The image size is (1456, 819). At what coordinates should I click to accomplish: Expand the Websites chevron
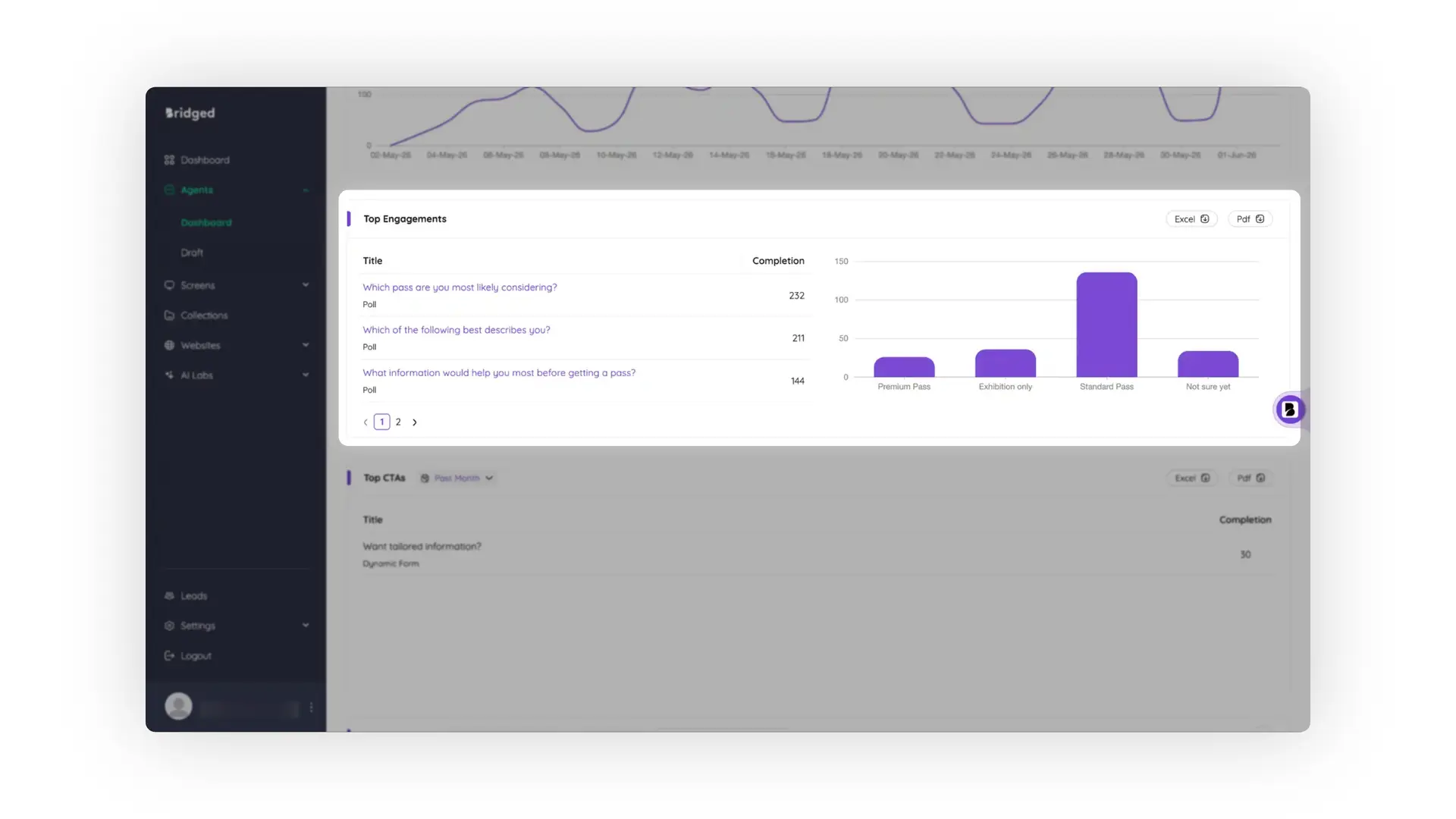pos(306,345)
